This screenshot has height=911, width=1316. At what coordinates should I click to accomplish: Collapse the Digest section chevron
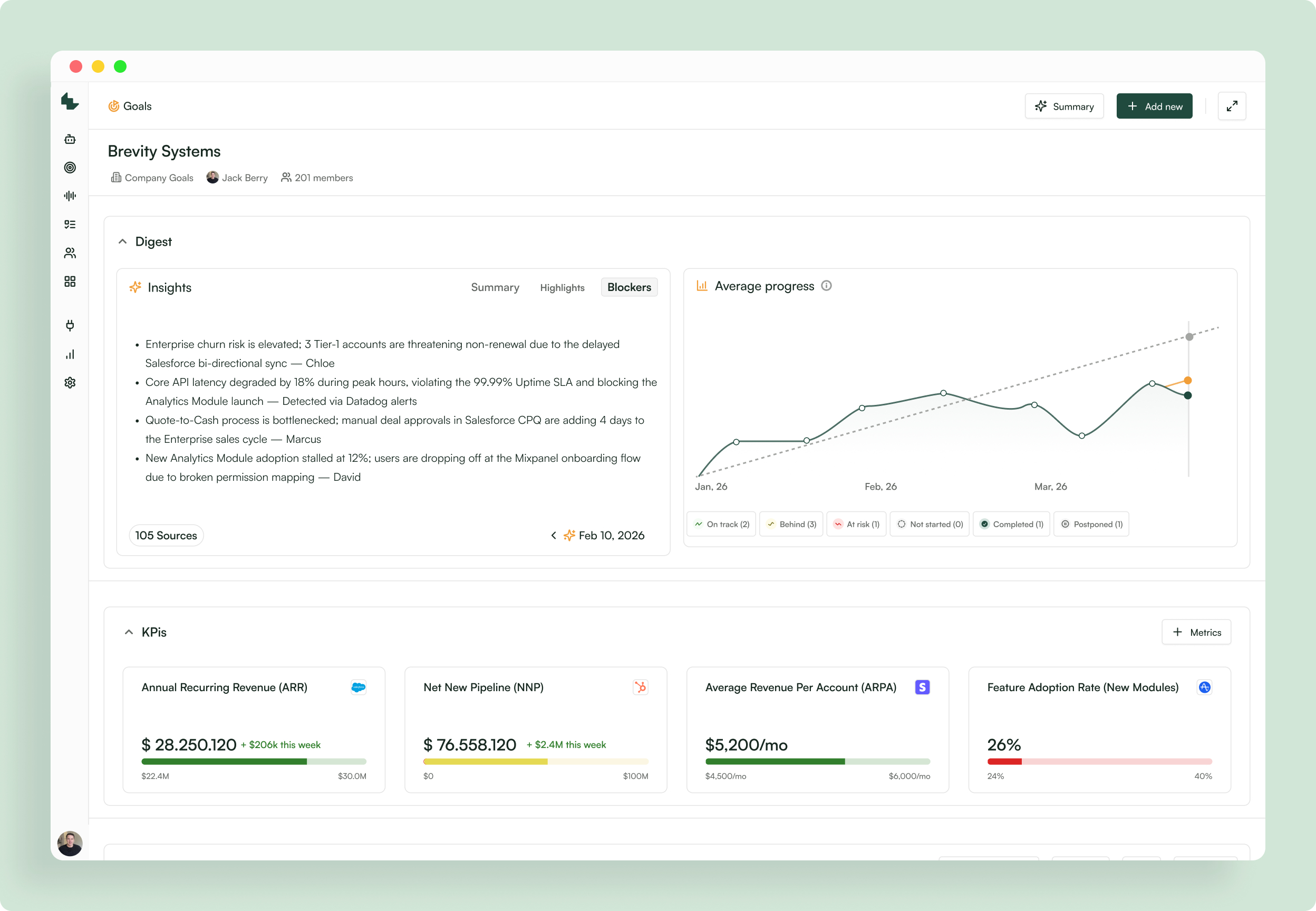(x=122, y=241)
